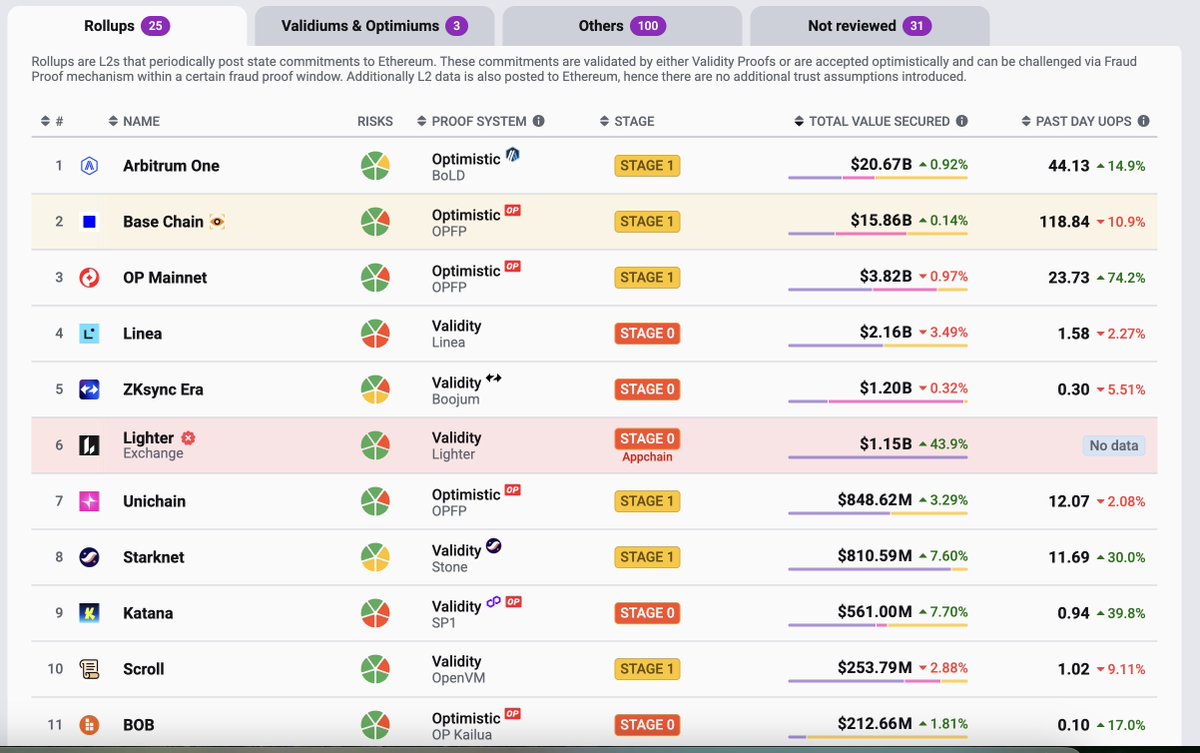
Task: Click info icon next to TOTAL VALUE SECURED
Action: pos(962,121)
